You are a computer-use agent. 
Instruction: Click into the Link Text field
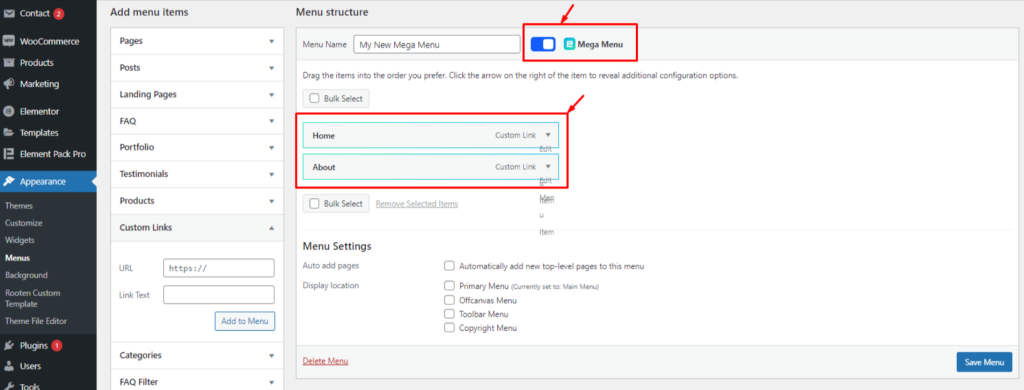[219, 295]
